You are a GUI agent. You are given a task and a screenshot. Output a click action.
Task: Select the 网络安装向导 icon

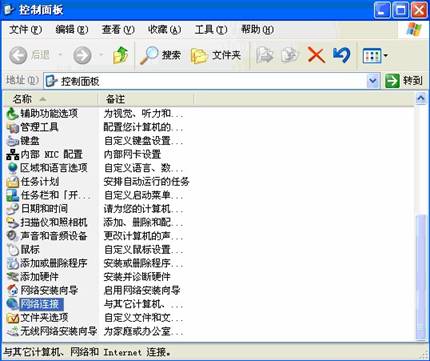(x=13, y=290)
